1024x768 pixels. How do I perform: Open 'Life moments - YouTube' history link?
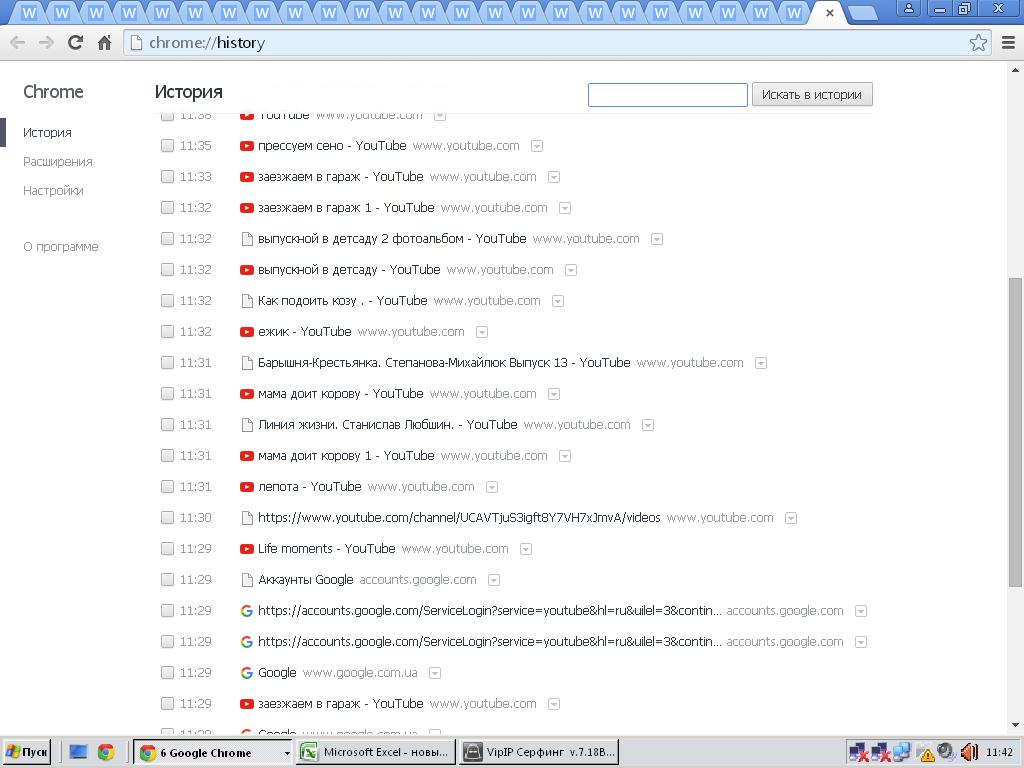(x=327, y=549)
